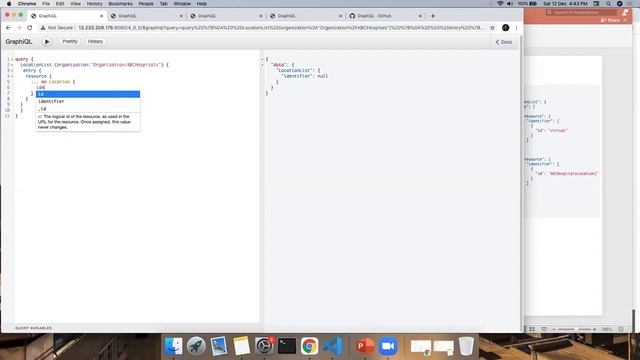Click the date and time in menu bar
Screen dimensions: 640x360
(565, 4)
